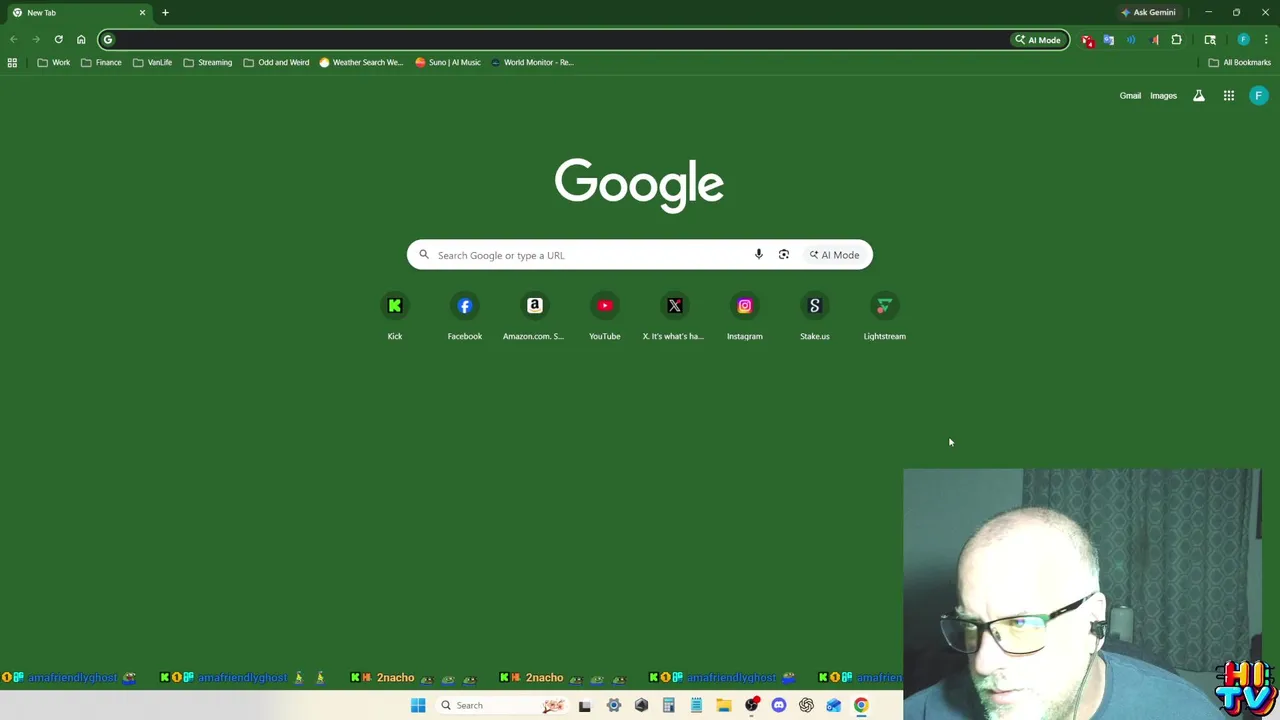Expand the Work bookmarks folder
Image resolution: width=1280 pixels, height=720 pixels.
[x=54, y=62]
